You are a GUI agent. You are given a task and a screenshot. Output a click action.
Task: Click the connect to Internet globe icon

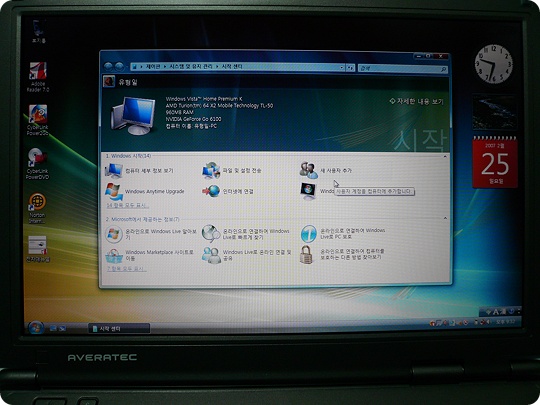click(x=211, y=191)
